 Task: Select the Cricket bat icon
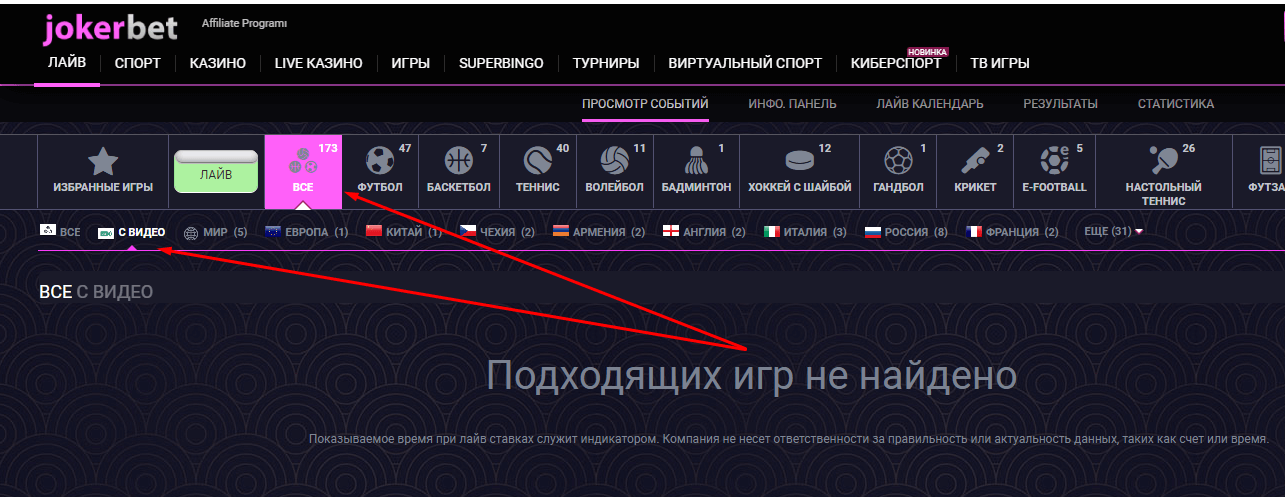[976, 161]
